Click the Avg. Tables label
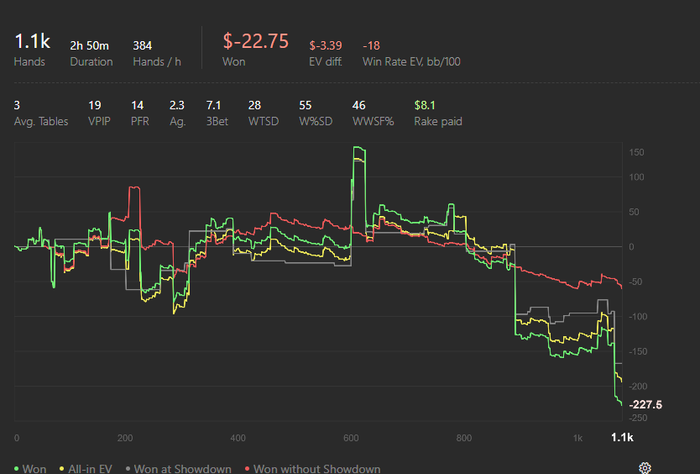 [x=41, y=121]
